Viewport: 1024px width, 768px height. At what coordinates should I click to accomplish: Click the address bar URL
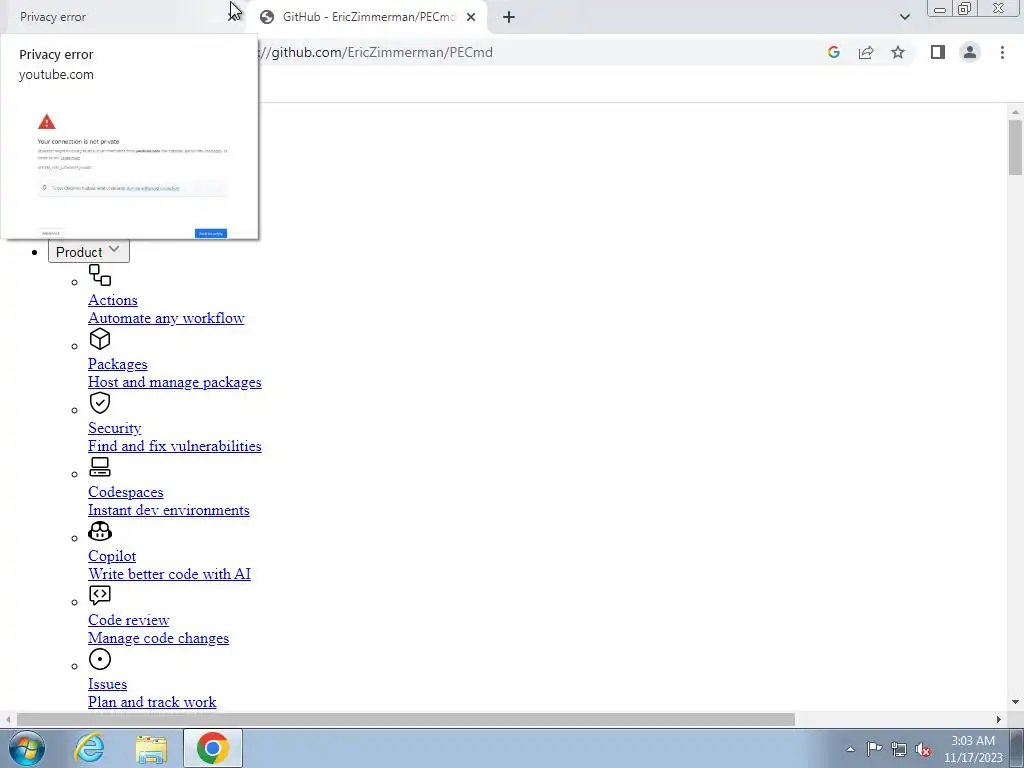click(376, 52)
